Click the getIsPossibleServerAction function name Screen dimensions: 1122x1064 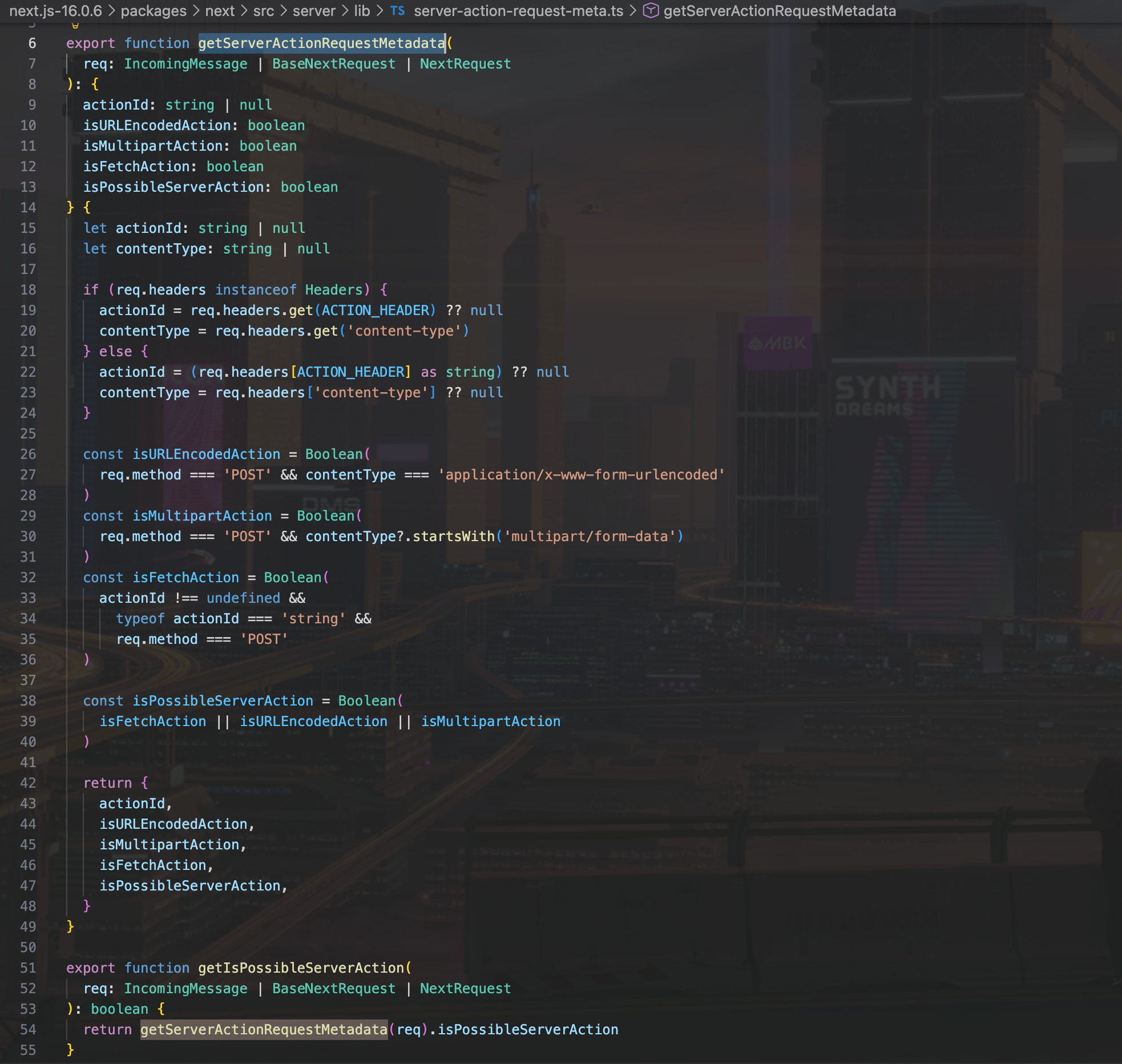(x=301, y=968)
